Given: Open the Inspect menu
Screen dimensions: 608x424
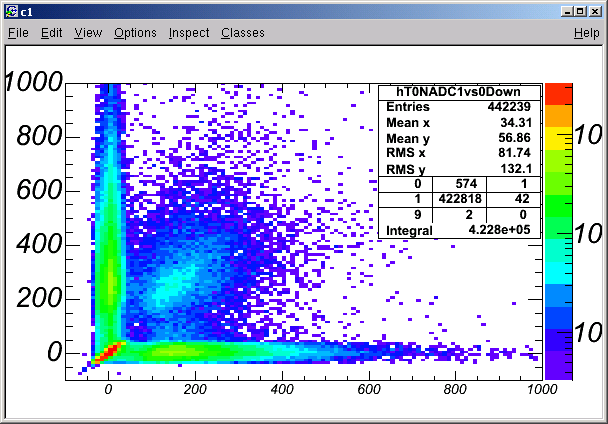Looking at the screenshot, I should pyautogui.click(x=189, y=33).
